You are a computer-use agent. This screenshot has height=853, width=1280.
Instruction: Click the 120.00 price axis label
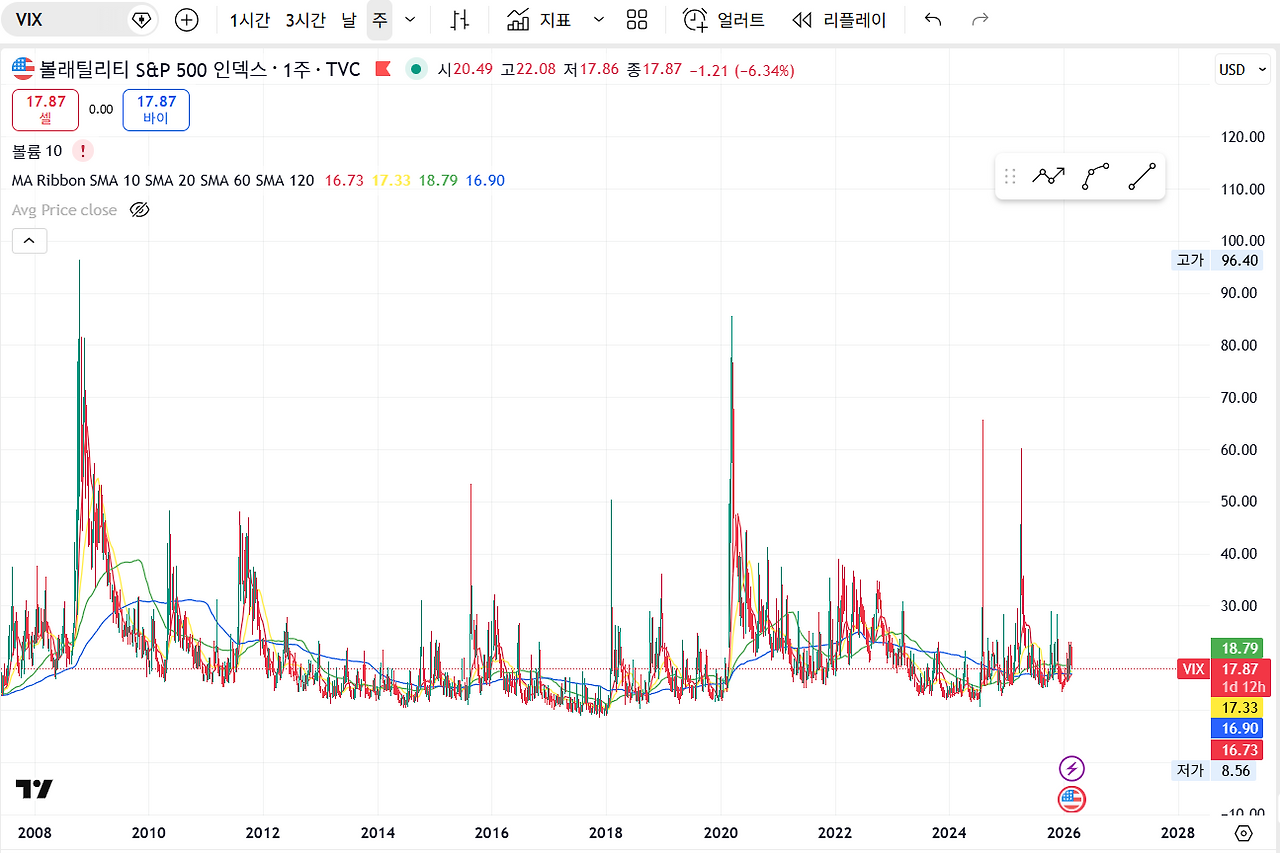1242,137
